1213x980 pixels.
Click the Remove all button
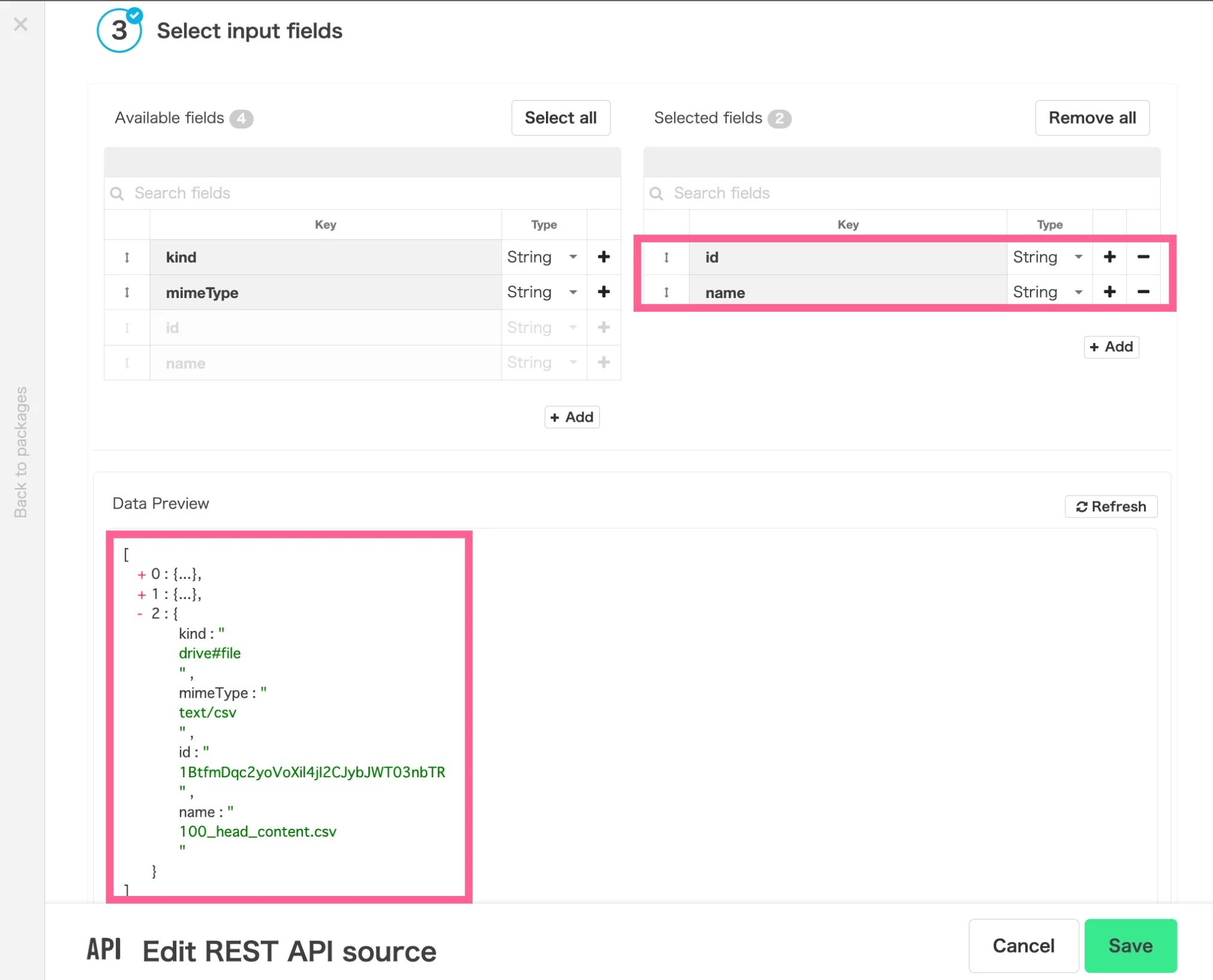pos(1092,118)
